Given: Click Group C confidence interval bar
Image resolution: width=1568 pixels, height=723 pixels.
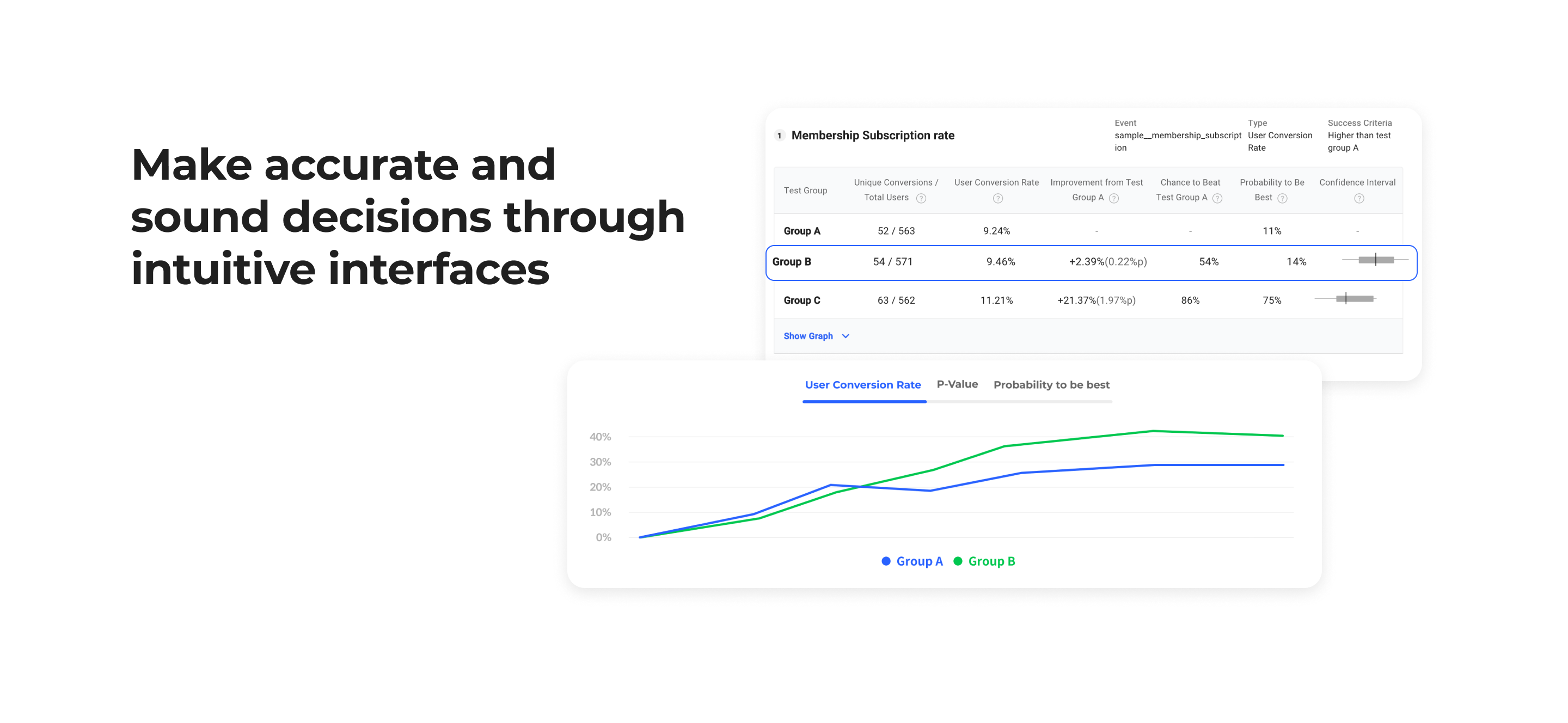Looking at the screenshot, I should click(1355, 299).
